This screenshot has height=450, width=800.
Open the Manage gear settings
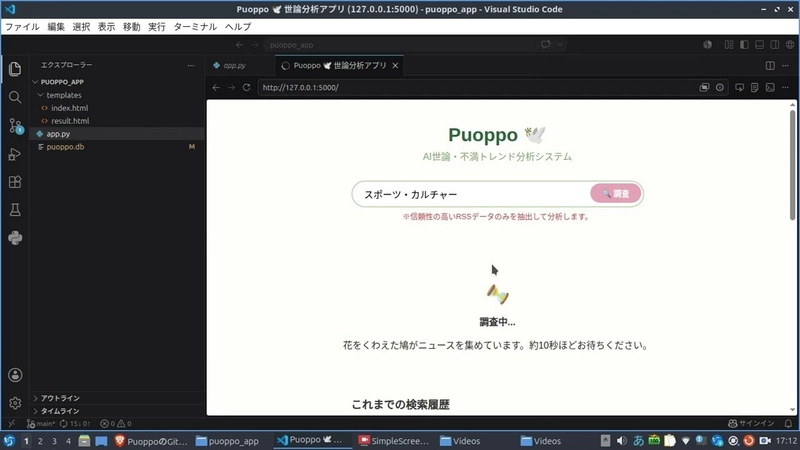[15, 403]
